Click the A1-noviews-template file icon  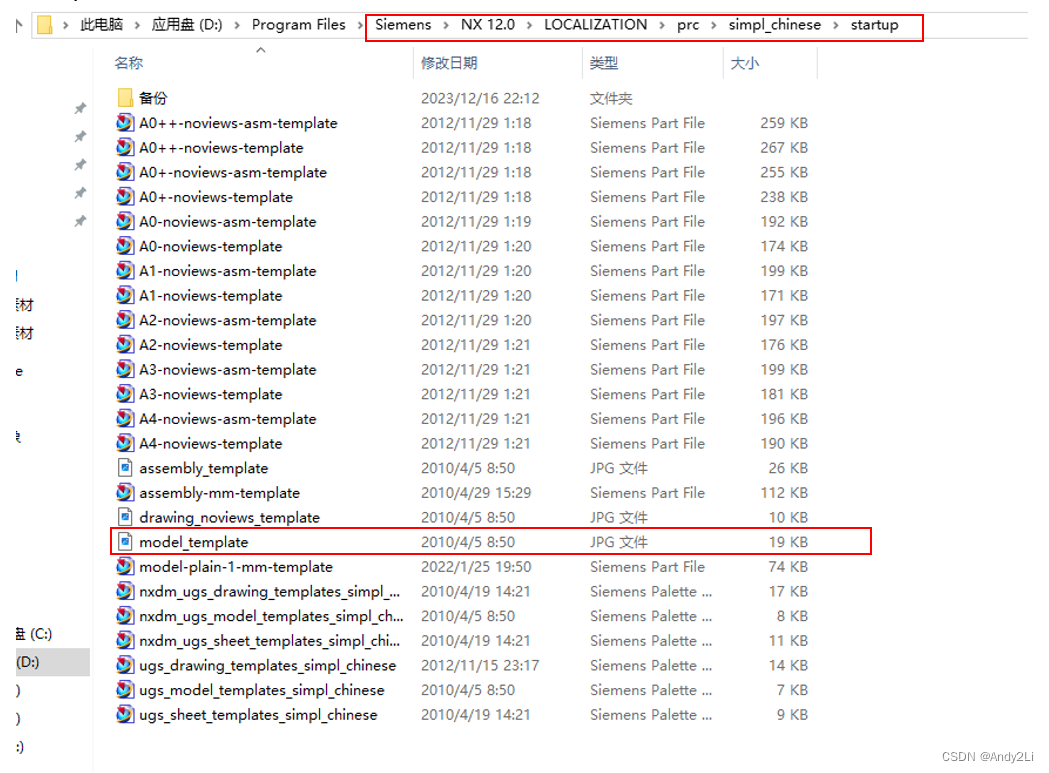coord(124,296)
